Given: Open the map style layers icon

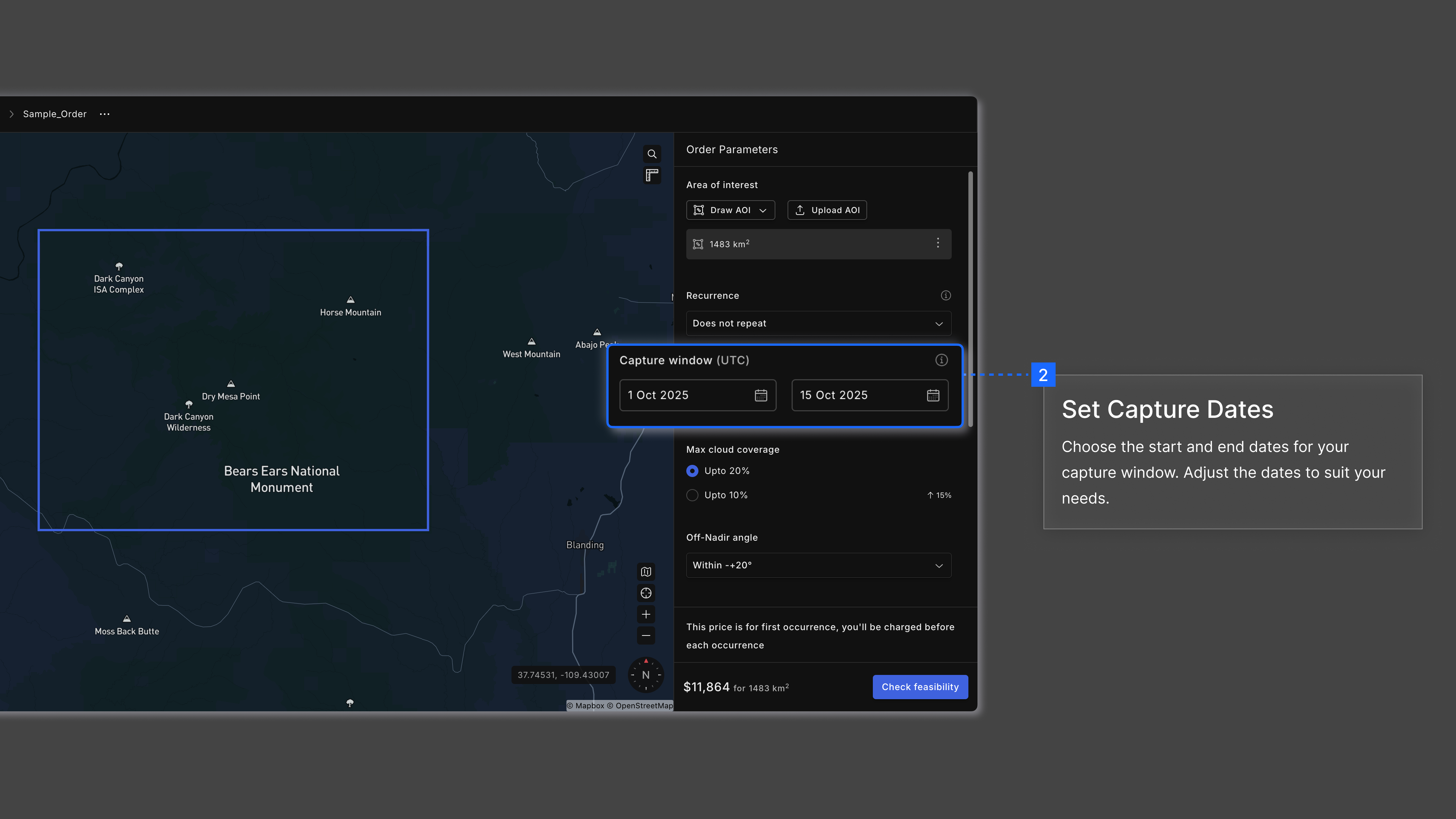Looking at the screenshot, I should point(646,571).
